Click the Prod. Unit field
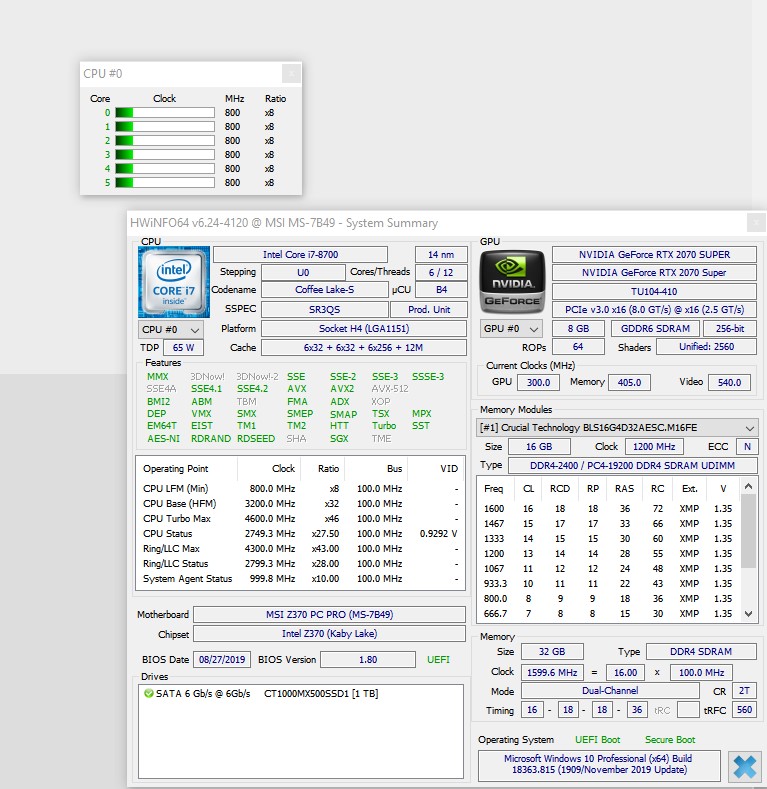The image size is (767, 789). click(429, 309)
